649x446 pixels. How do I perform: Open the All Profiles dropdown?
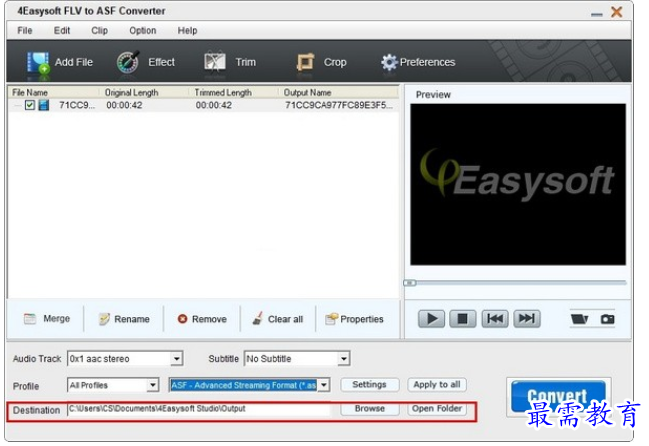[x=153, y=385]
